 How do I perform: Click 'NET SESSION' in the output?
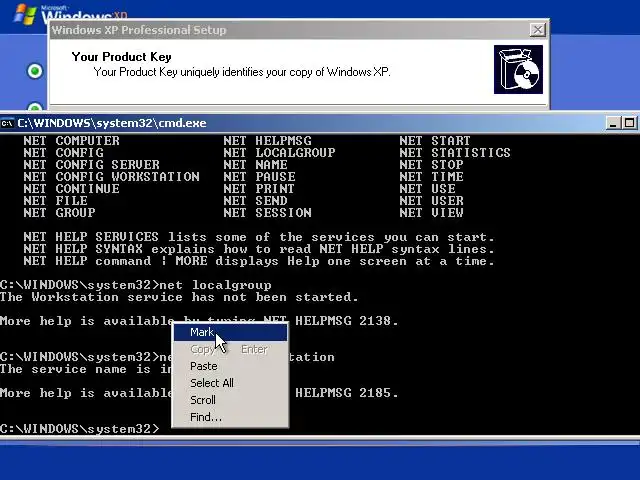pos(267,213)
